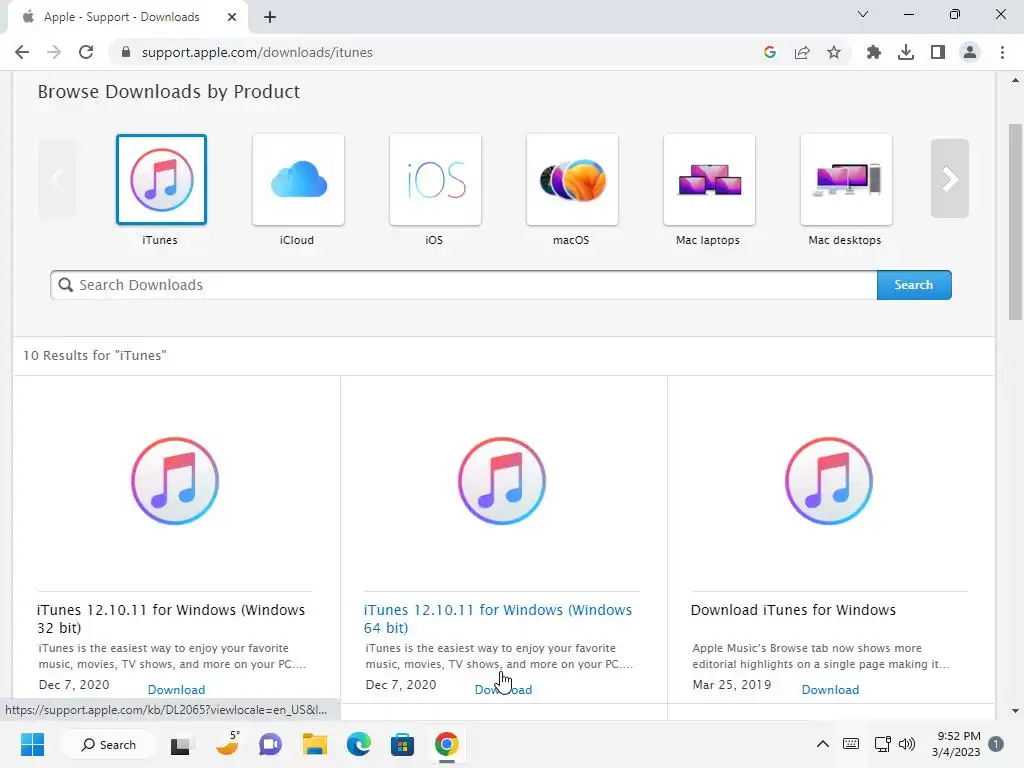
Task: Open Chrome three-dot menu
Action: pyautogui.click(x=1002, y=52)
